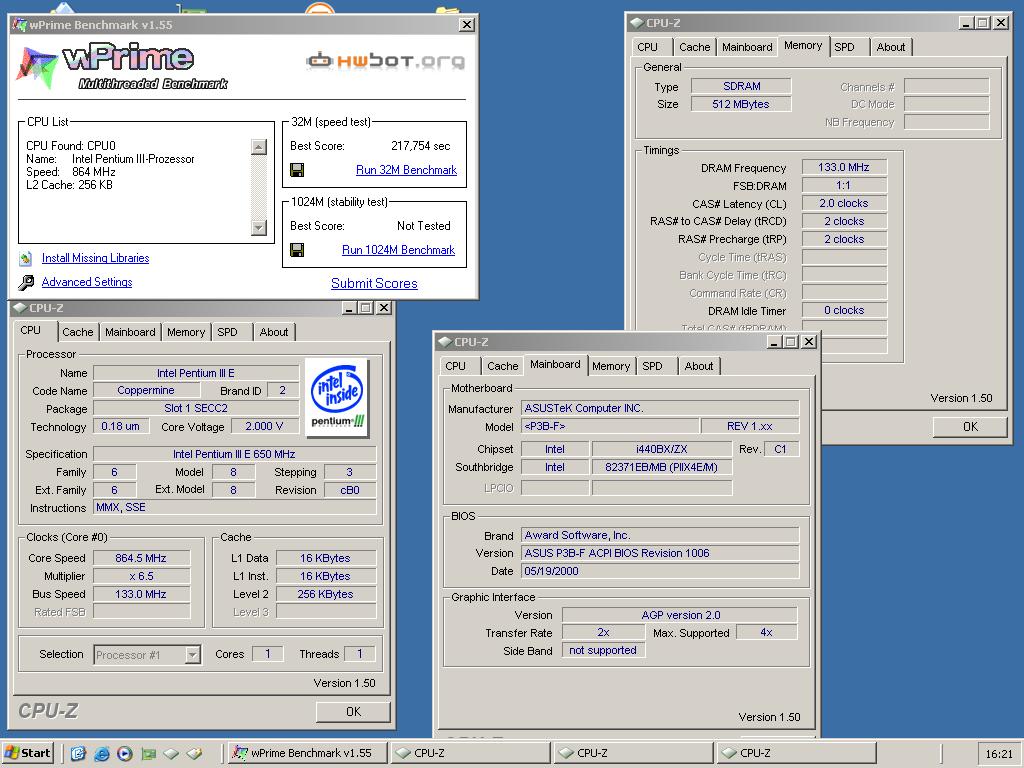Open Memory tab in CPU-Z Mainboard window
Viewport: 1024px width, 768px height.
pyautogui.click(x=611, y=366)
